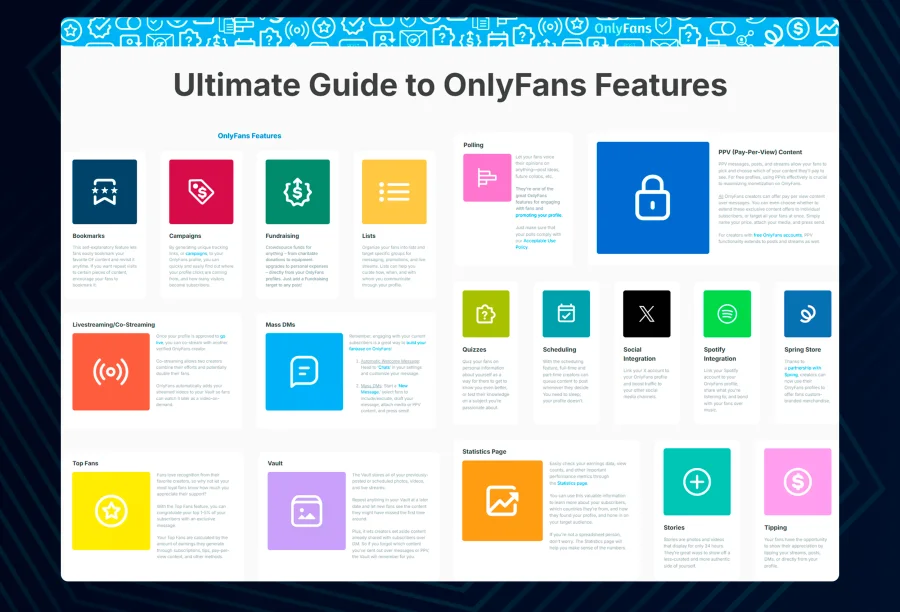This screenshot has height=612, width=900.
Task: Open the Scheduling calendar icon
Action: (566, 313)
